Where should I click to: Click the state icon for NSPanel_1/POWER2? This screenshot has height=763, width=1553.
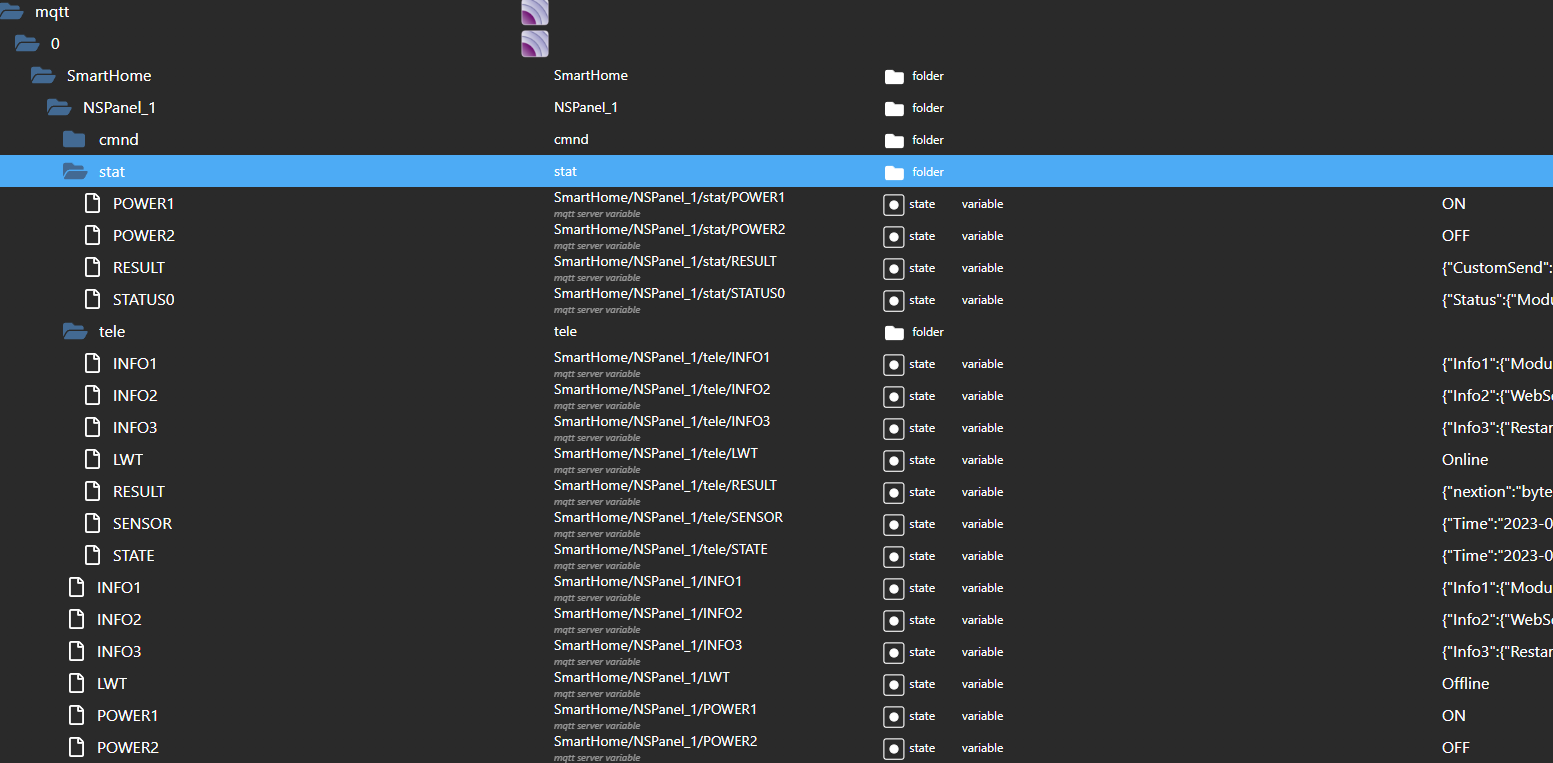894,748
